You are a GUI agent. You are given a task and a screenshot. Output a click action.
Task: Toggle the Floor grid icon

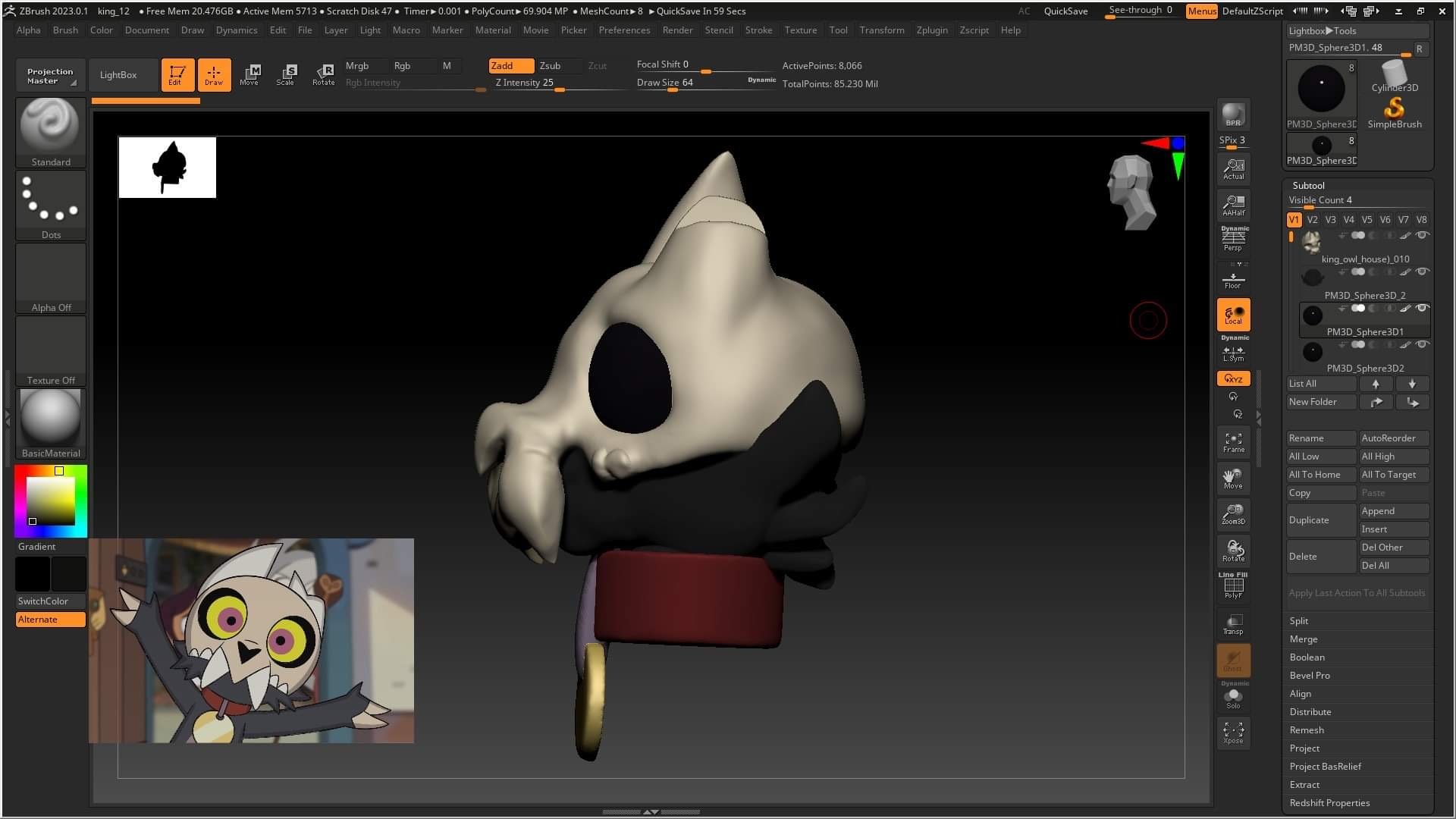(x=1233, y=279)
